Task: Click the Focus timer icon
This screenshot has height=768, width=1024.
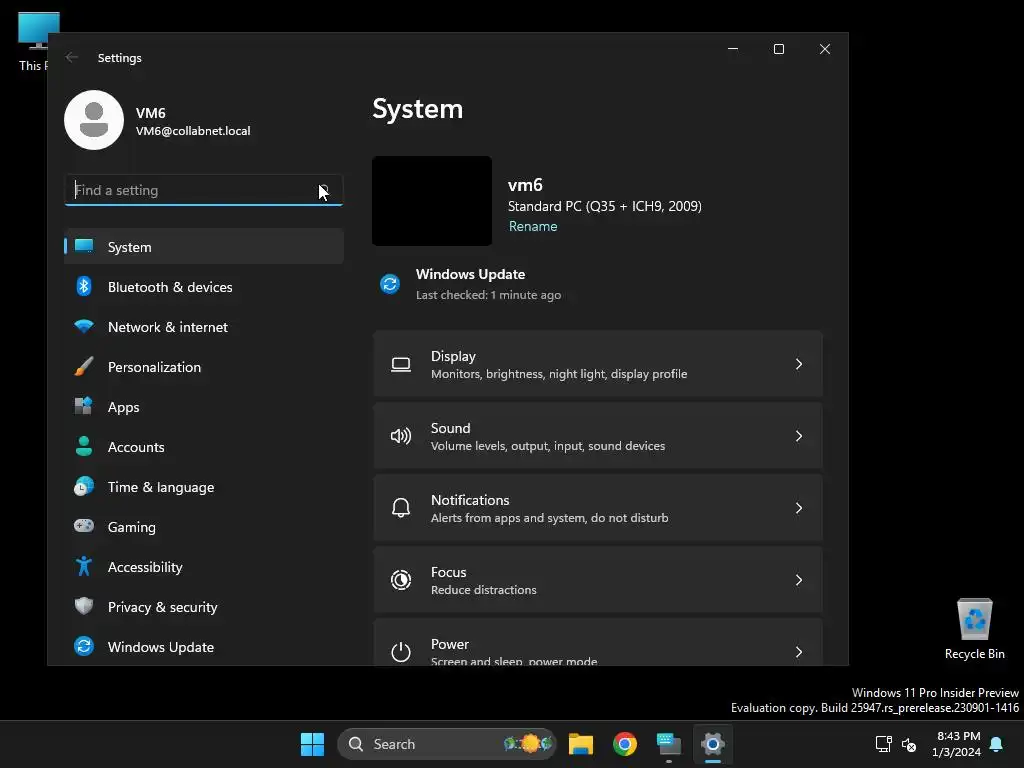Action: coord(401,580)
